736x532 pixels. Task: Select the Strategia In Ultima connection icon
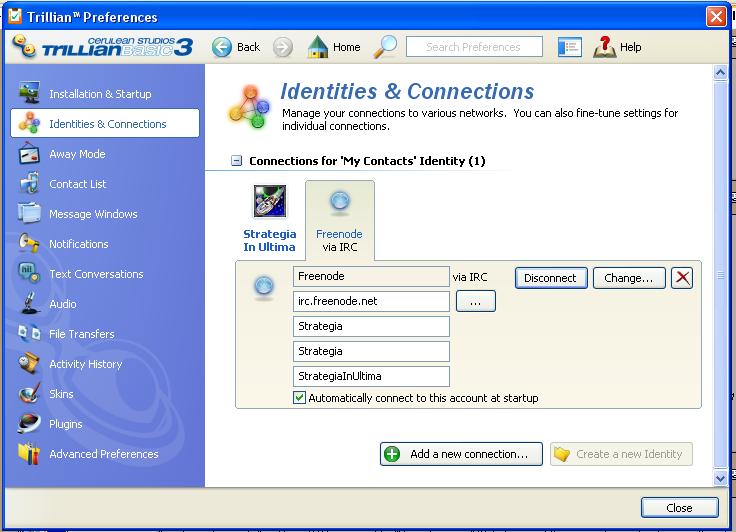269,201
